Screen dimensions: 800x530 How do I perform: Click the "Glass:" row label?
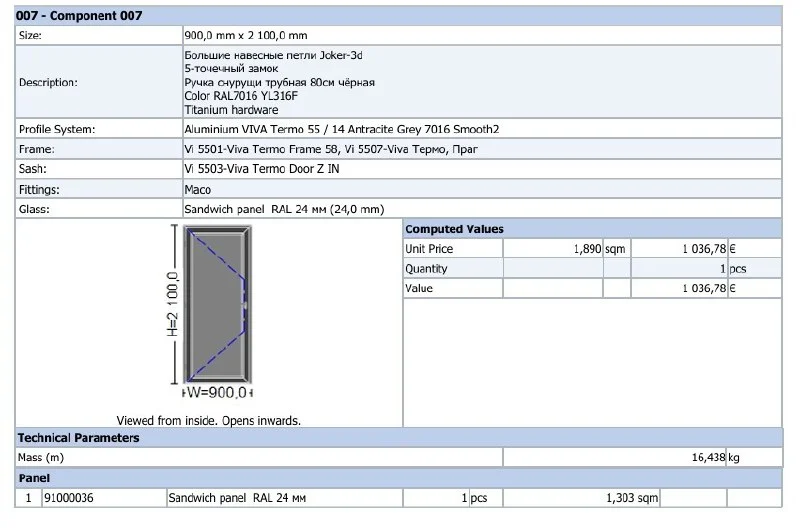pos(35,209)
